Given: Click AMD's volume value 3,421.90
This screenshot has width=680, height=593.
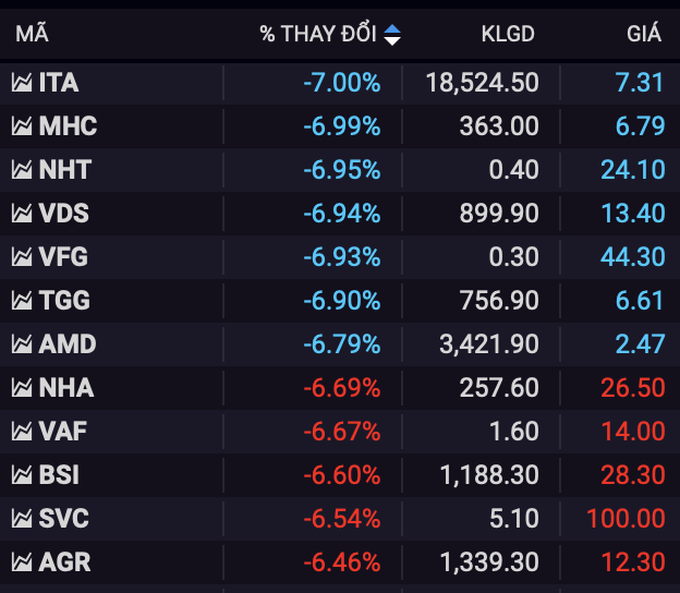Looking at the screenshot, I should tap(489, 345).
